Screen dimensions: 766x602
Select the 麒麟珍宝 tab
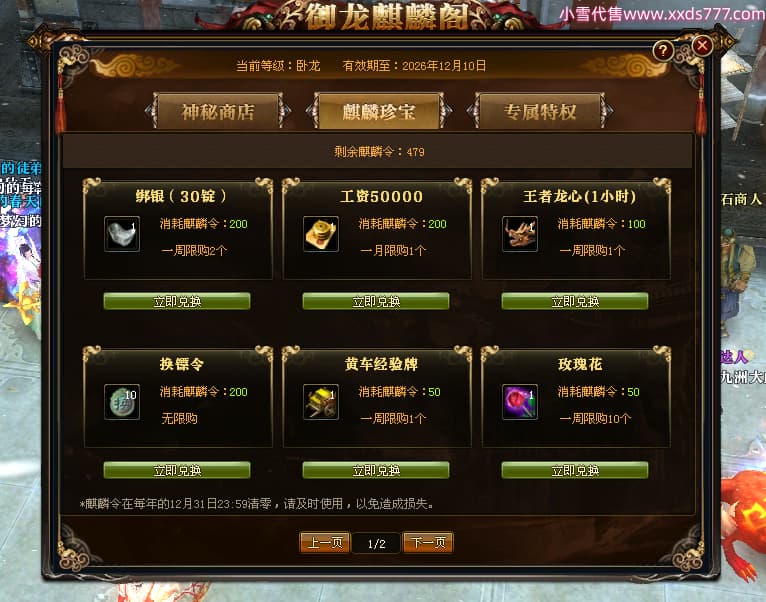click(379, 111)
